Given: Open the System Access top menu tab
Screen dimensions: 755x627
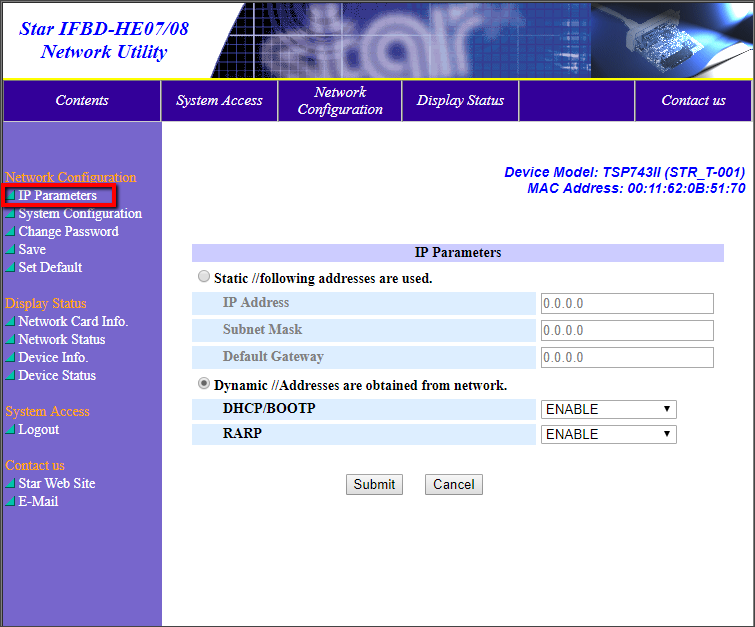Looking at the screenshot, I should pos(219,101).
